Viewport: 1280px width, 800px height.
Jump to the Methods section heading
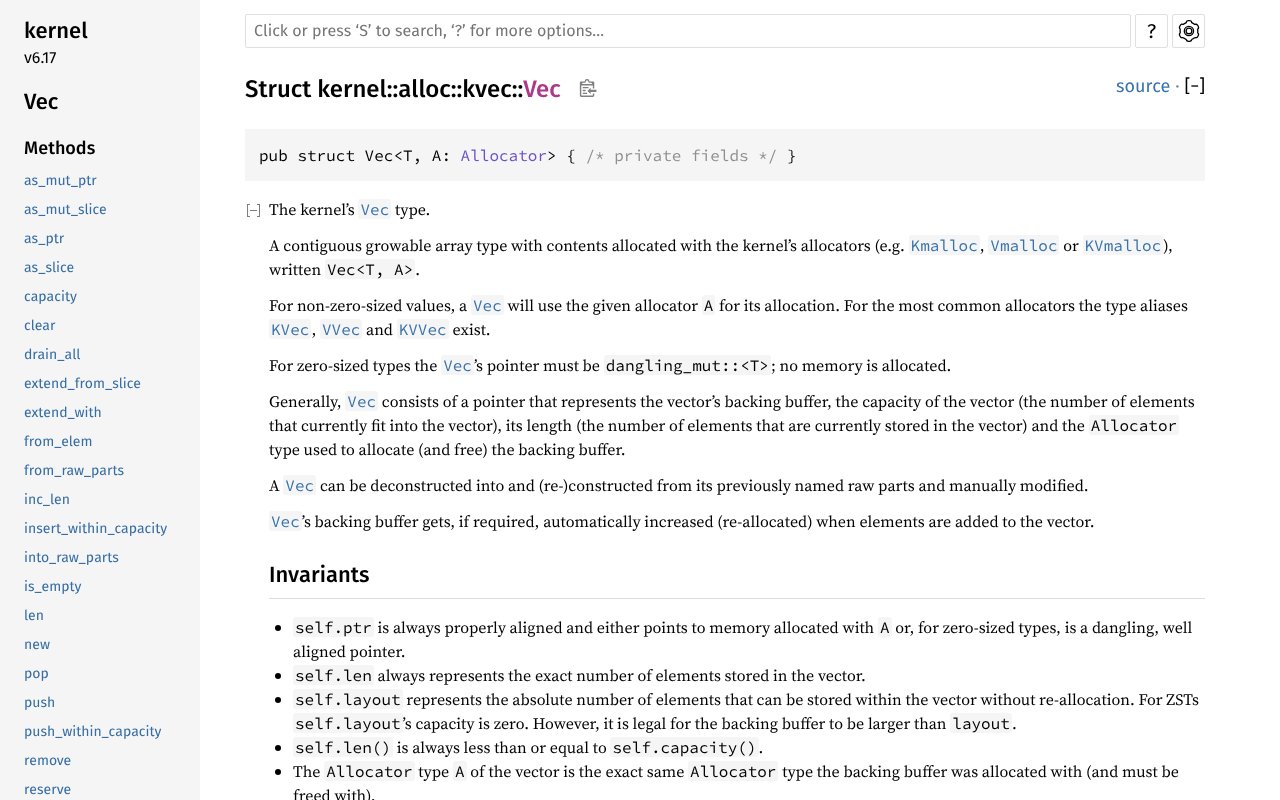point(59,148)
